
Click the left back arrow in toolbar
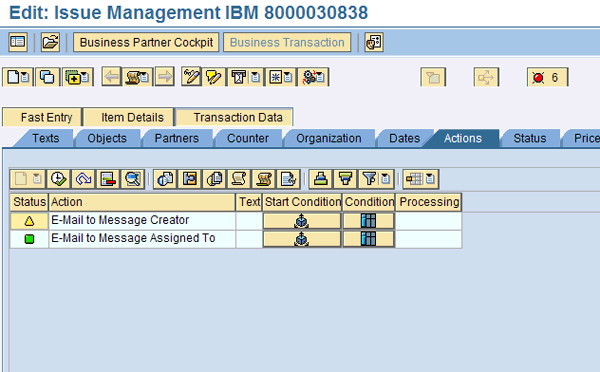point(111,77)
